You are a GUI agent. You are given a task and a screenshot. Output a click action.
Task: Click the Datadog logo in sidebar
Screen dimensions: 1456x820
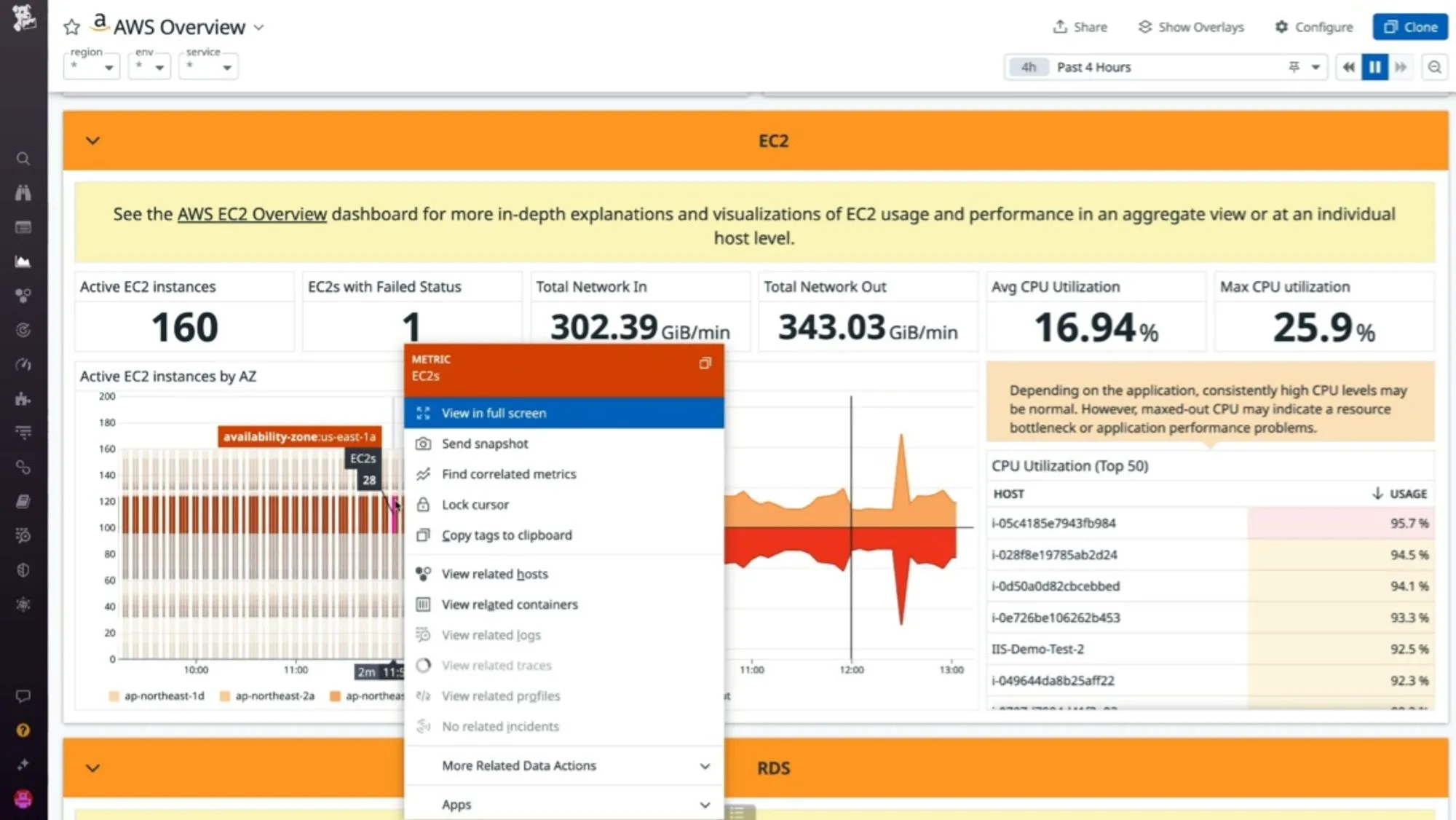tap(23, 17)
